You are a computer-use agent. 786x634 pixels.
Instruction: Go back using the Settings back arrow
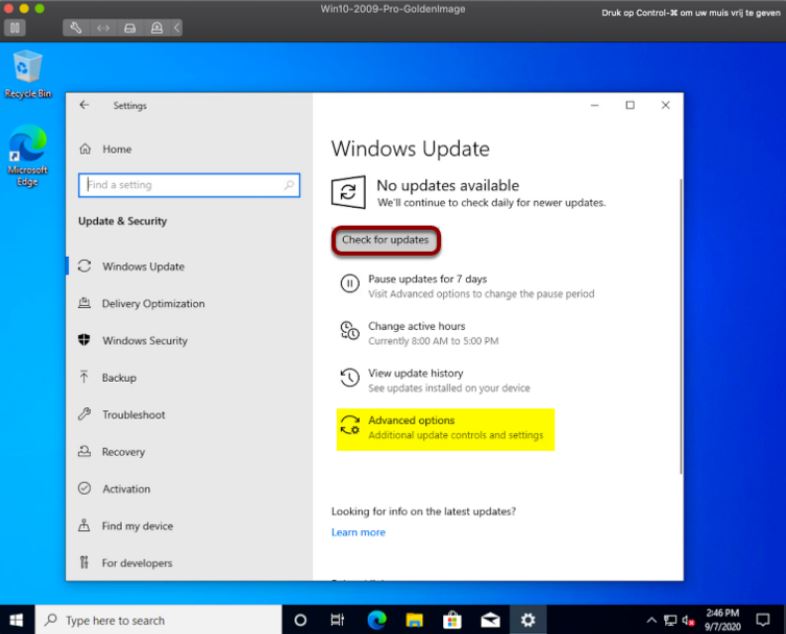[84, 105]
